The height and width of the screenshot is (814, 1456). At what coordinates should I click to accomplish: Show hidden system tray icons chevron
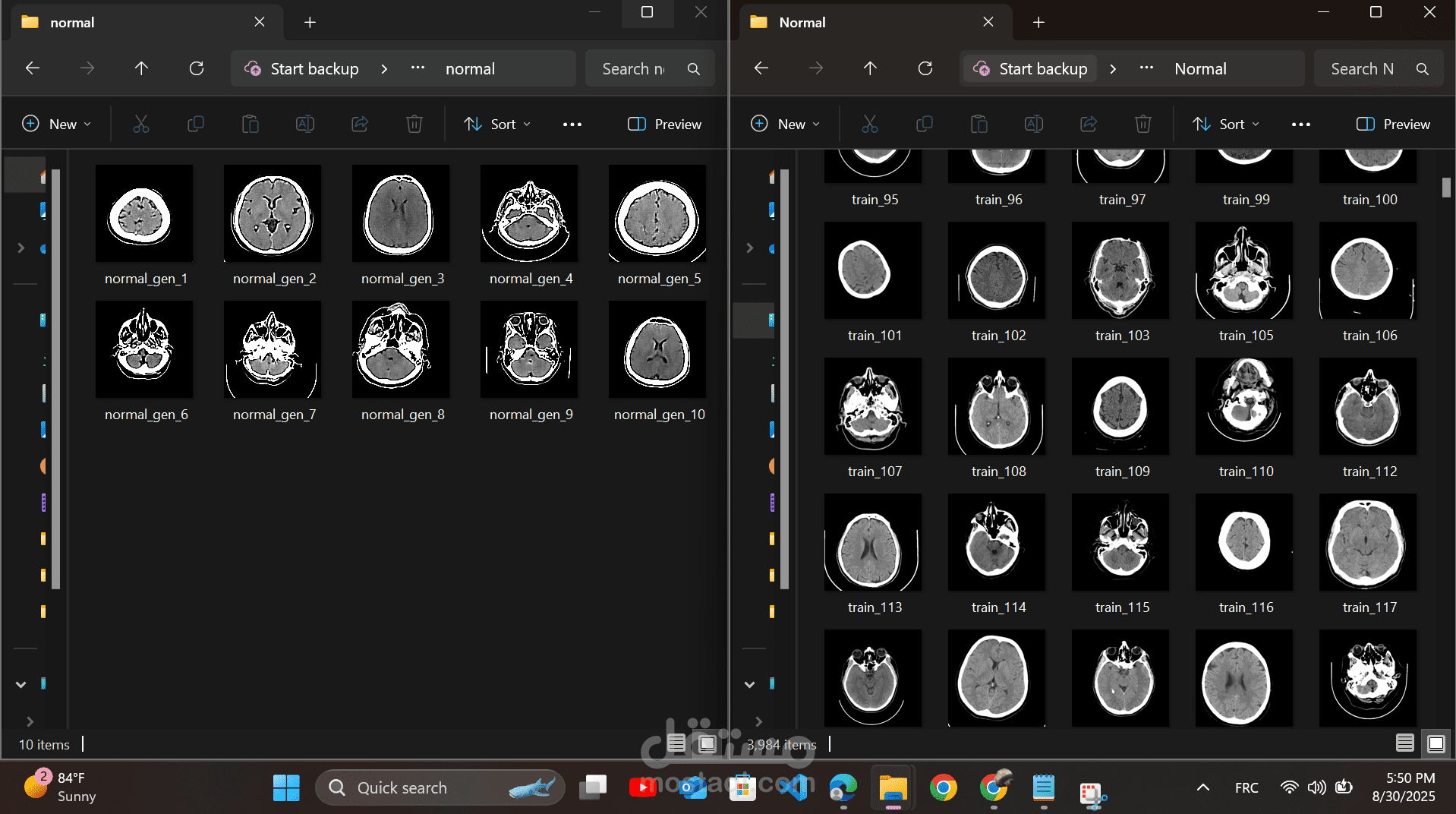[1202, 788]
